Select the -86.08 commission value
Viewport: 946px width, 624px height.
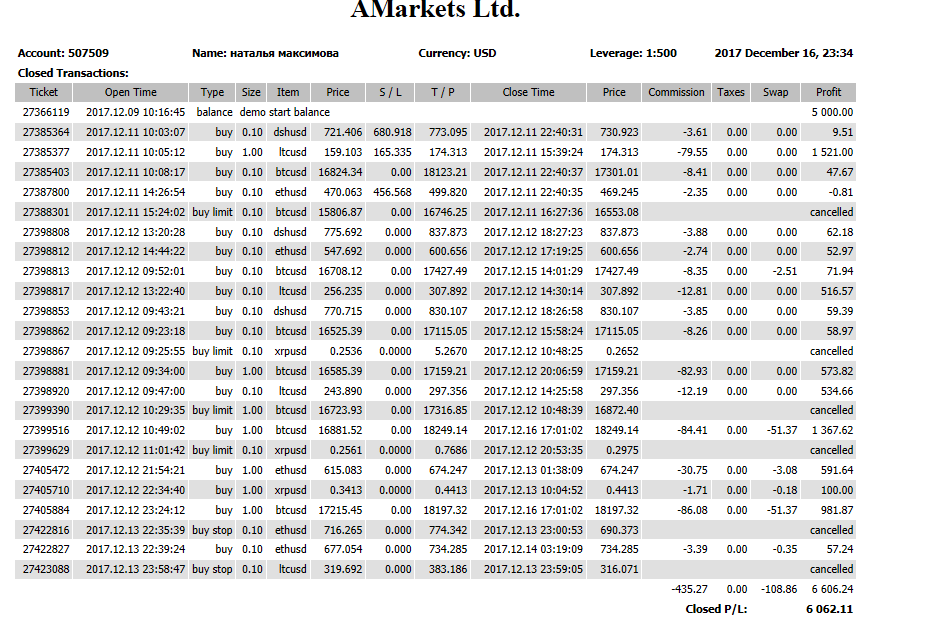(x=692, y=510)
